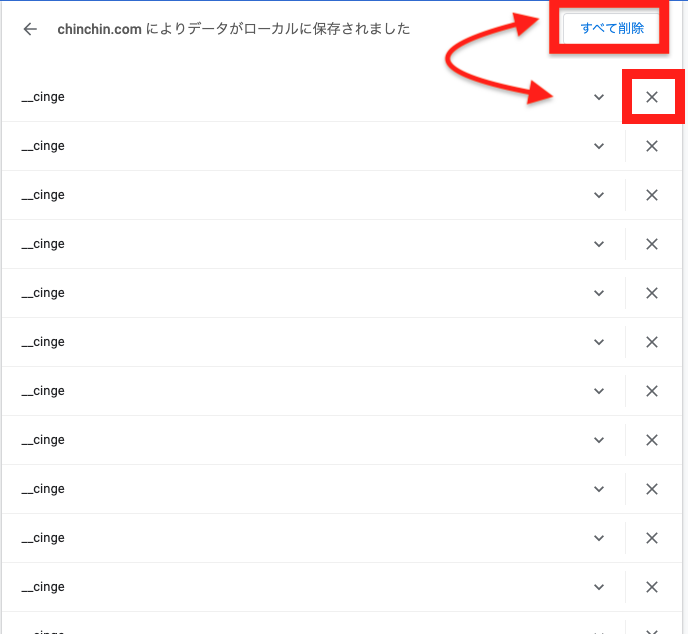The width and height of the screenshot is (688, 634).
Task: Expand the sixth __cinge row chevron
Action: click(599, 342)
